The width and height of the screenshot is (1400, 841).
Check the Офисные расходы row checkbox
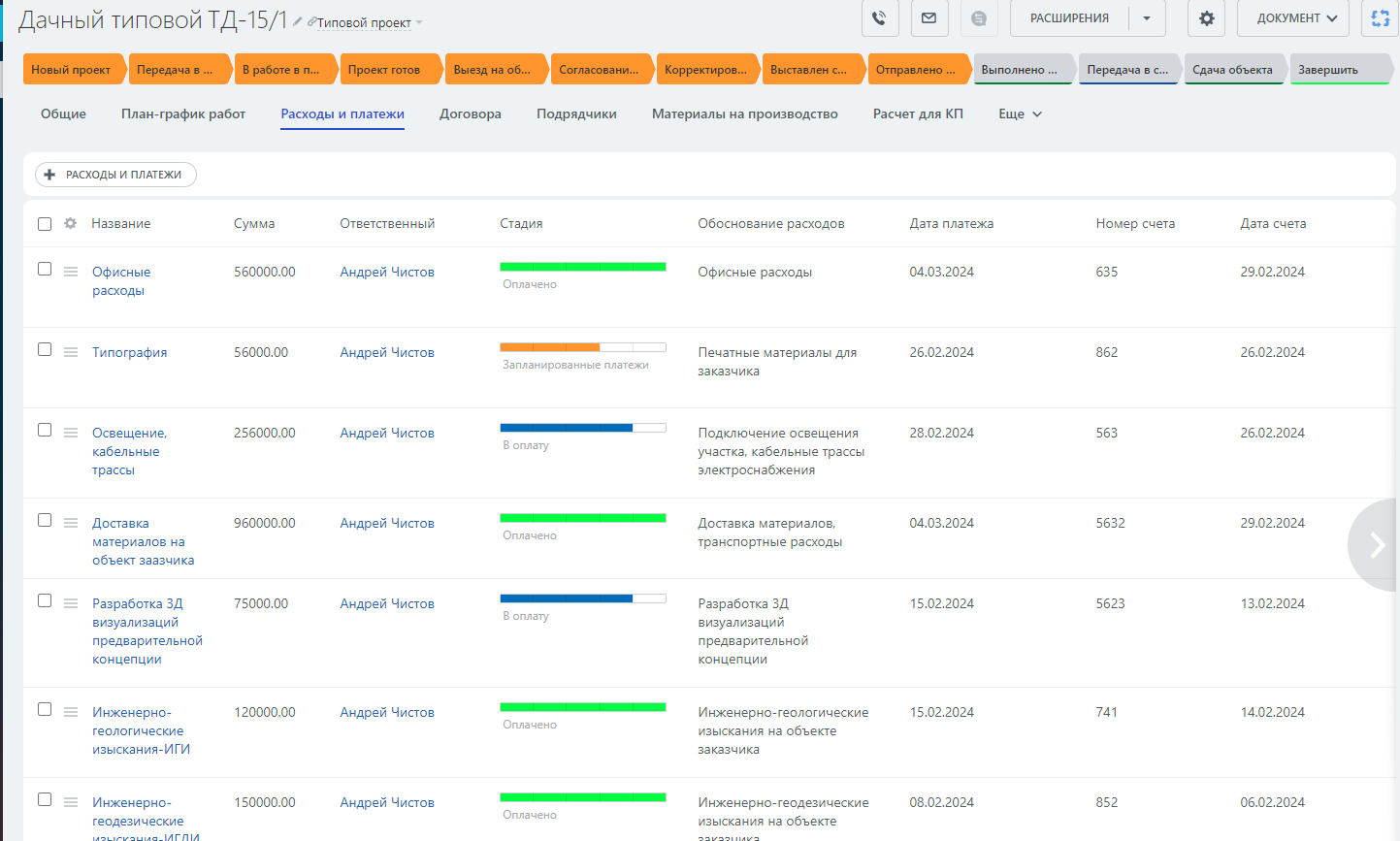[x=45, y=270]
